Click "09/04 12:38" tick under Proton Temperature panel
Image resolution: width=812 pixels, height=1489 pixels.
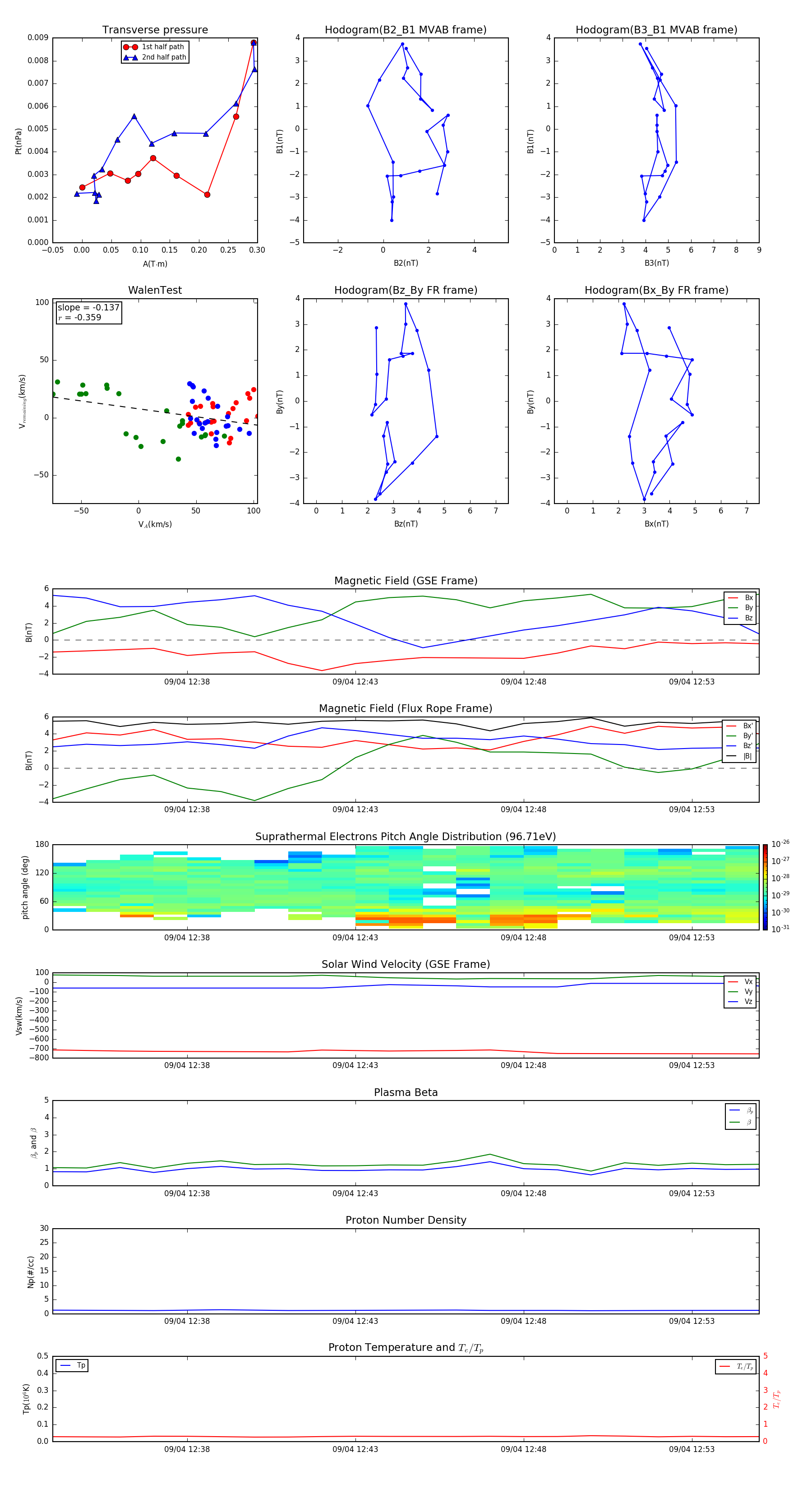pyautogui.click(x=187, y=1450)
